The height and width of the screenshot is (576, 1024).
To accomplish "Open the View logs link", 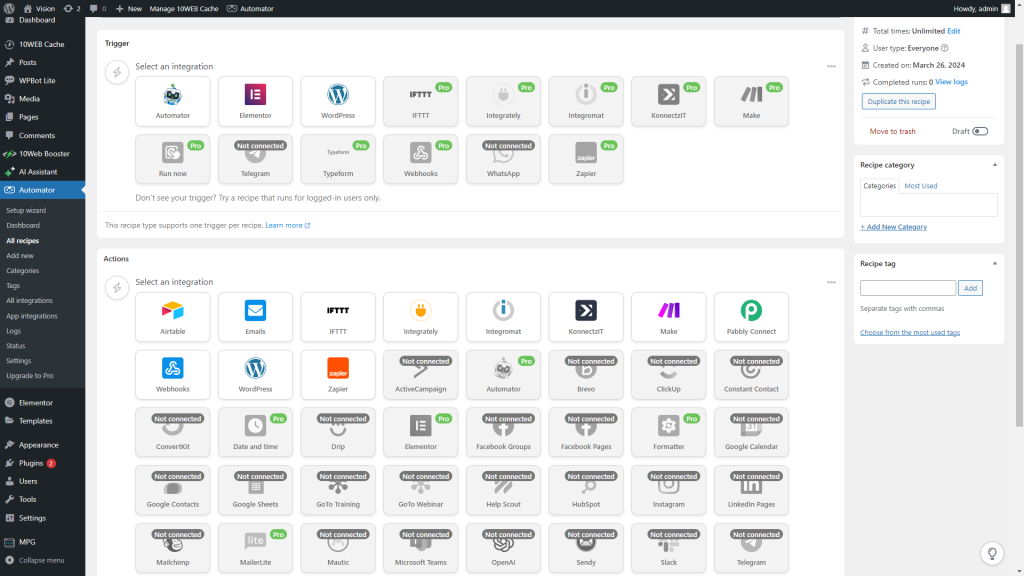I will tap(952, 82).
